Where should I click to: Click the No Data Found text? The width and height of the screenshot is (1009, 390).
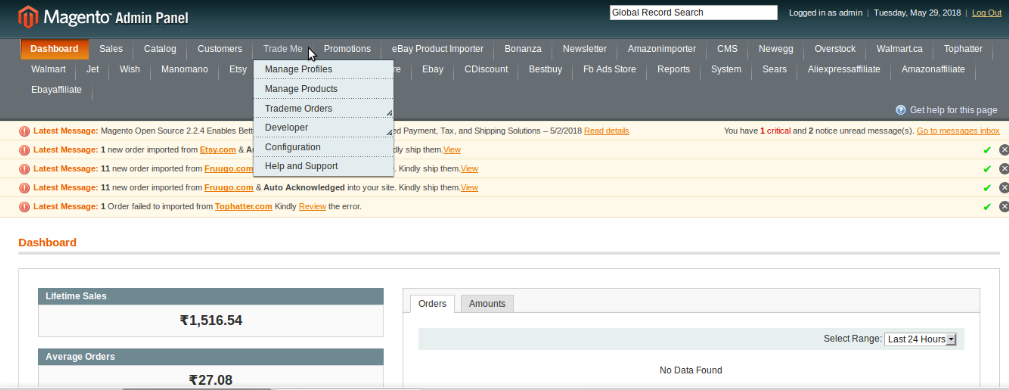[x=690, y=370]
